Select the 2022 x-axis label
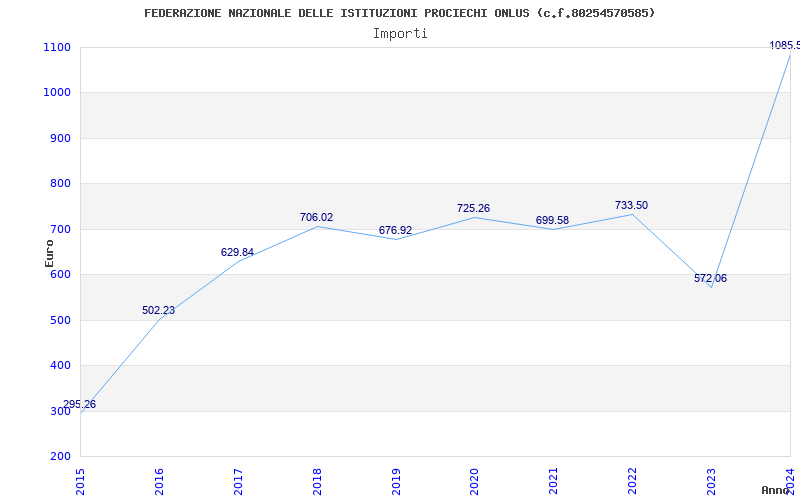This screenshot has height=500, width=800. 633,482
